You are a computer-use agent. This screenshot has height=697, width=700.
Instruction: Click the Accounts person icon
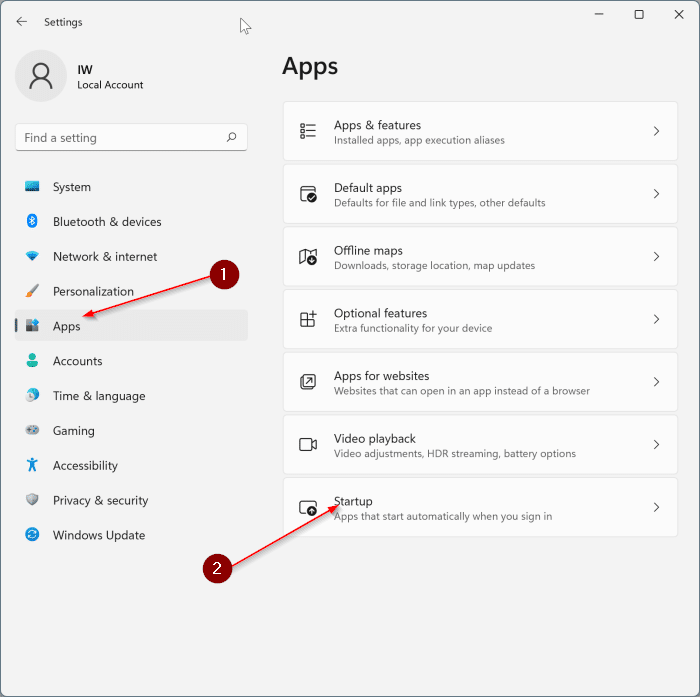click(32, 360)
